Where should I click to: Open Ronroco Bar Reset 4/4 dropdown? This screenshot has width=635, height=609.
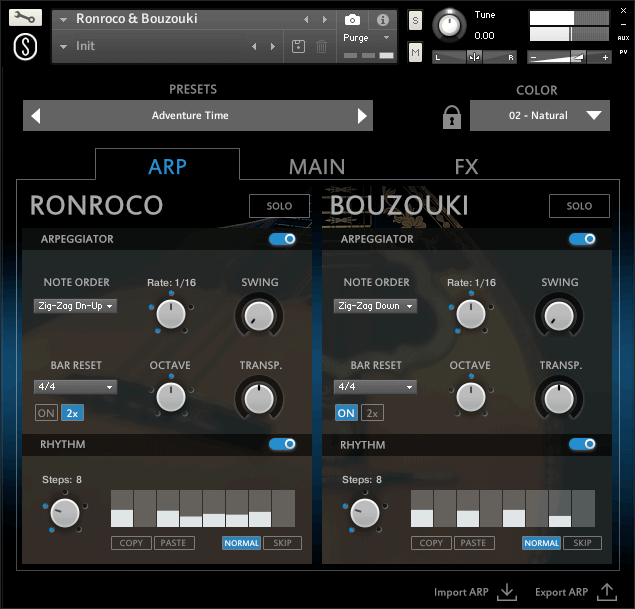click(75, 387)
